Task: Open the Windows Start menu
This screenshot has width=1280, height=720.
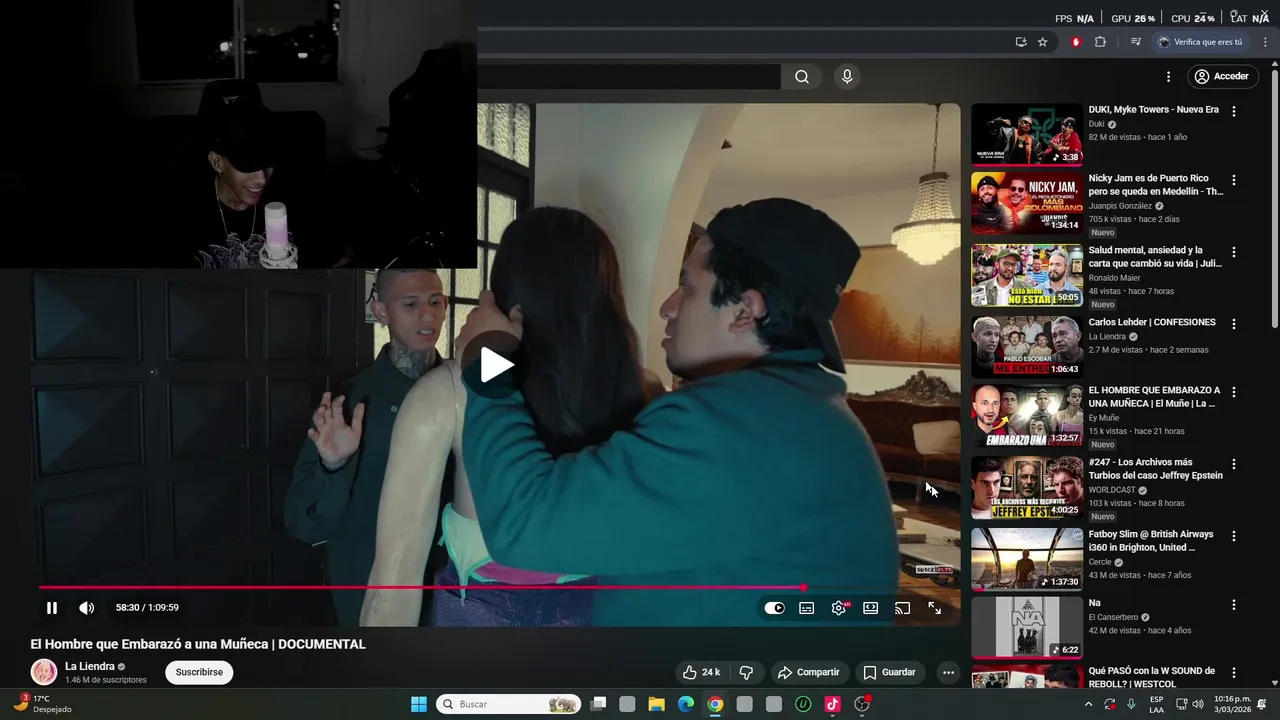Action: [419, 704]
